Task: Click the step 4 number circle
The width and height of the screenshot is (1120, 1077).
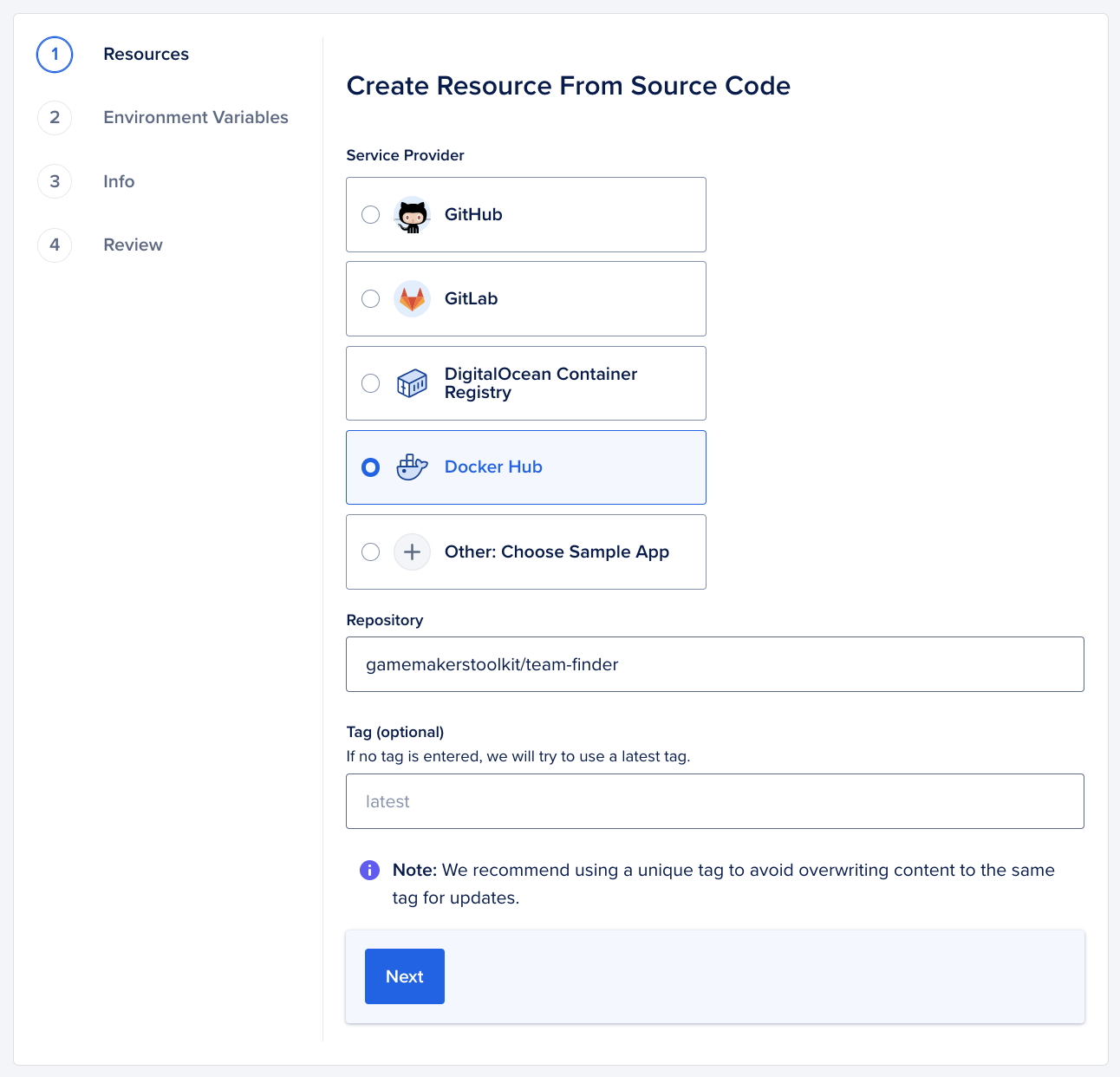Action: tap(55, 245)
